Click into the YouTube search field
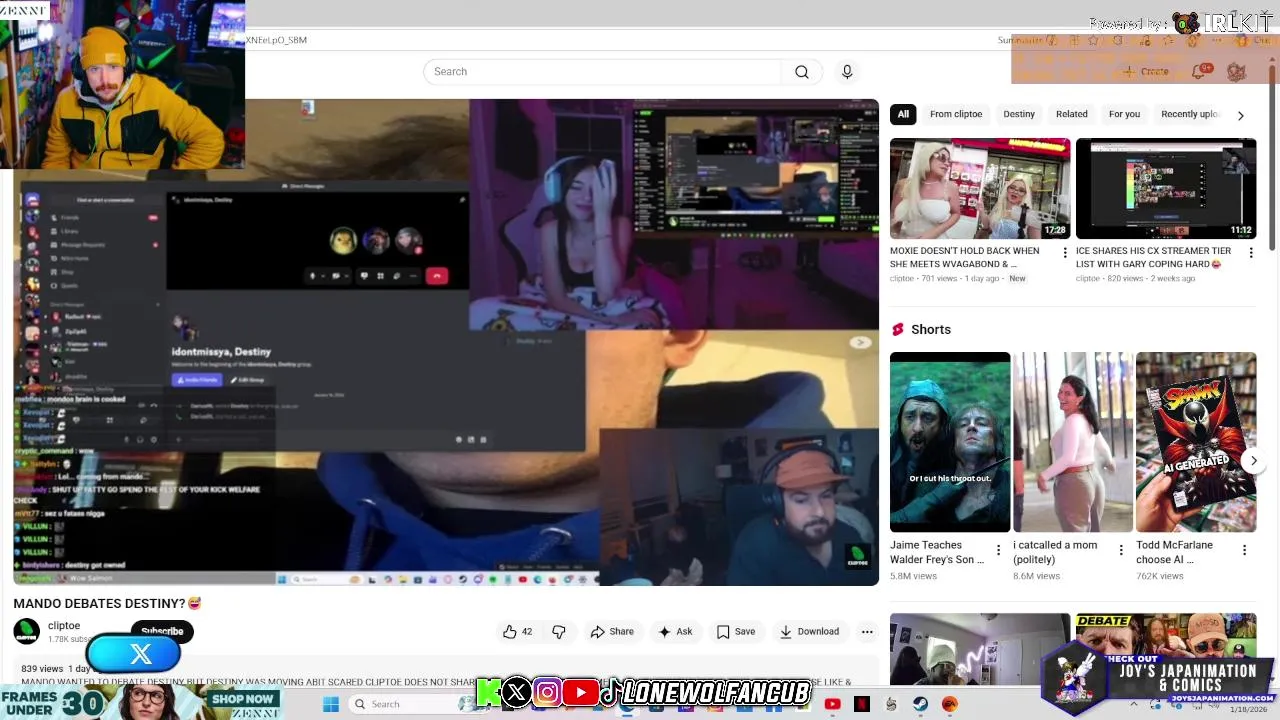 [x=602, y=72]
